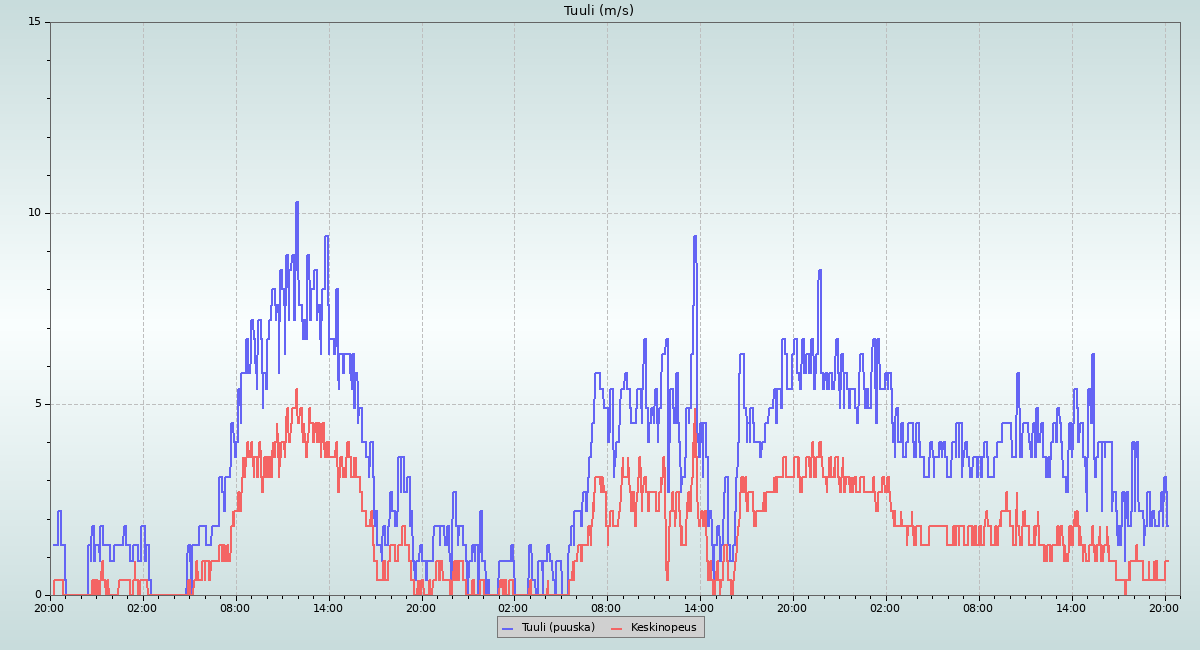Click the highest red Keskinopeus peak

(x=297, y=390)
